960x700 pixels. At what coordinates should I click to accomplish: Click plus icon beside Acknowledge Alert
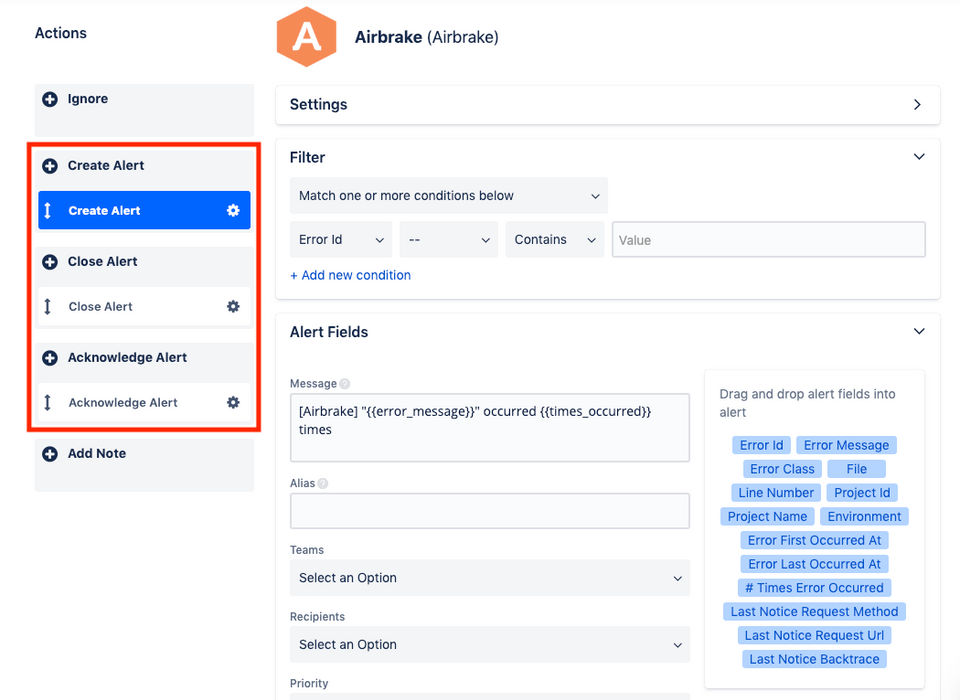50,358
